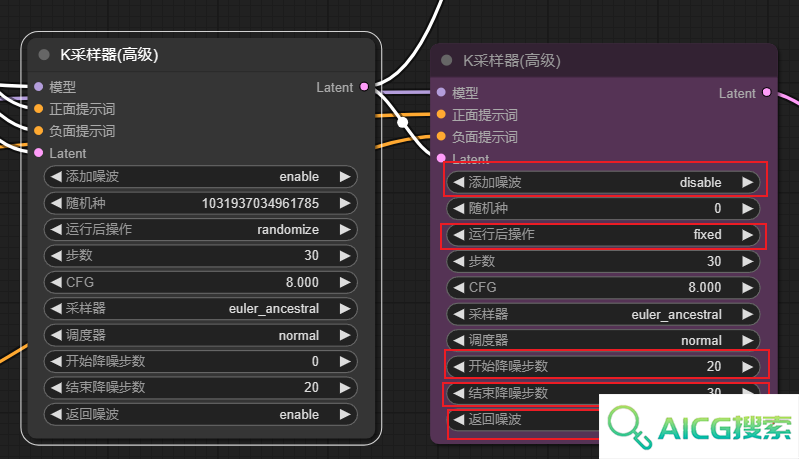Screen dimensions: 799x459
Task: Select next 采样器 in left node
Action: pos(345,309)
